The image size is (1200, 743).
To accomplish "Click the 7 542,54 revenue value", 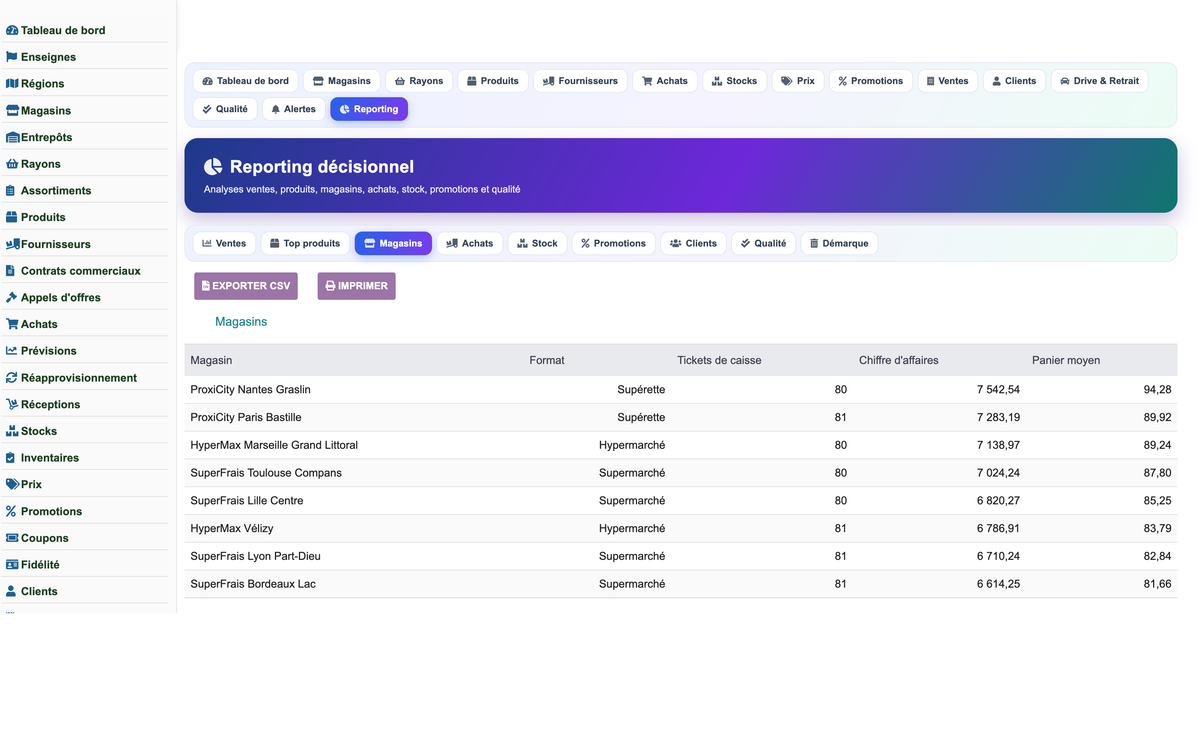I will (998, 389).
